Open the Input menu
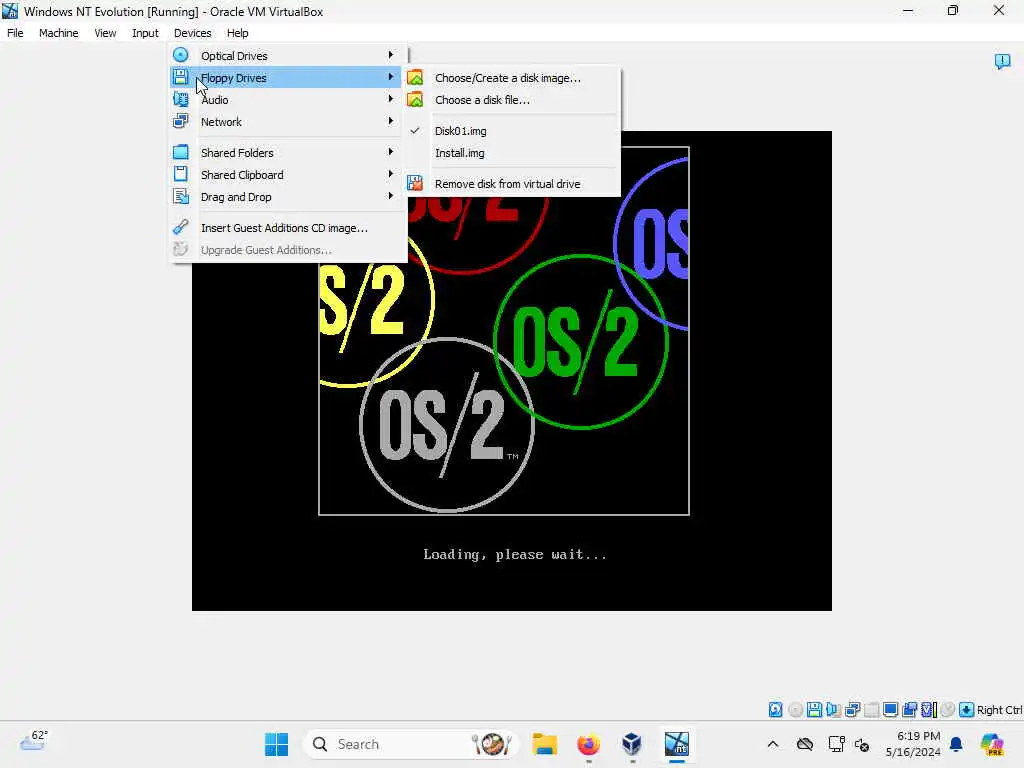1024x768 pixels. [x=145, y=33]
